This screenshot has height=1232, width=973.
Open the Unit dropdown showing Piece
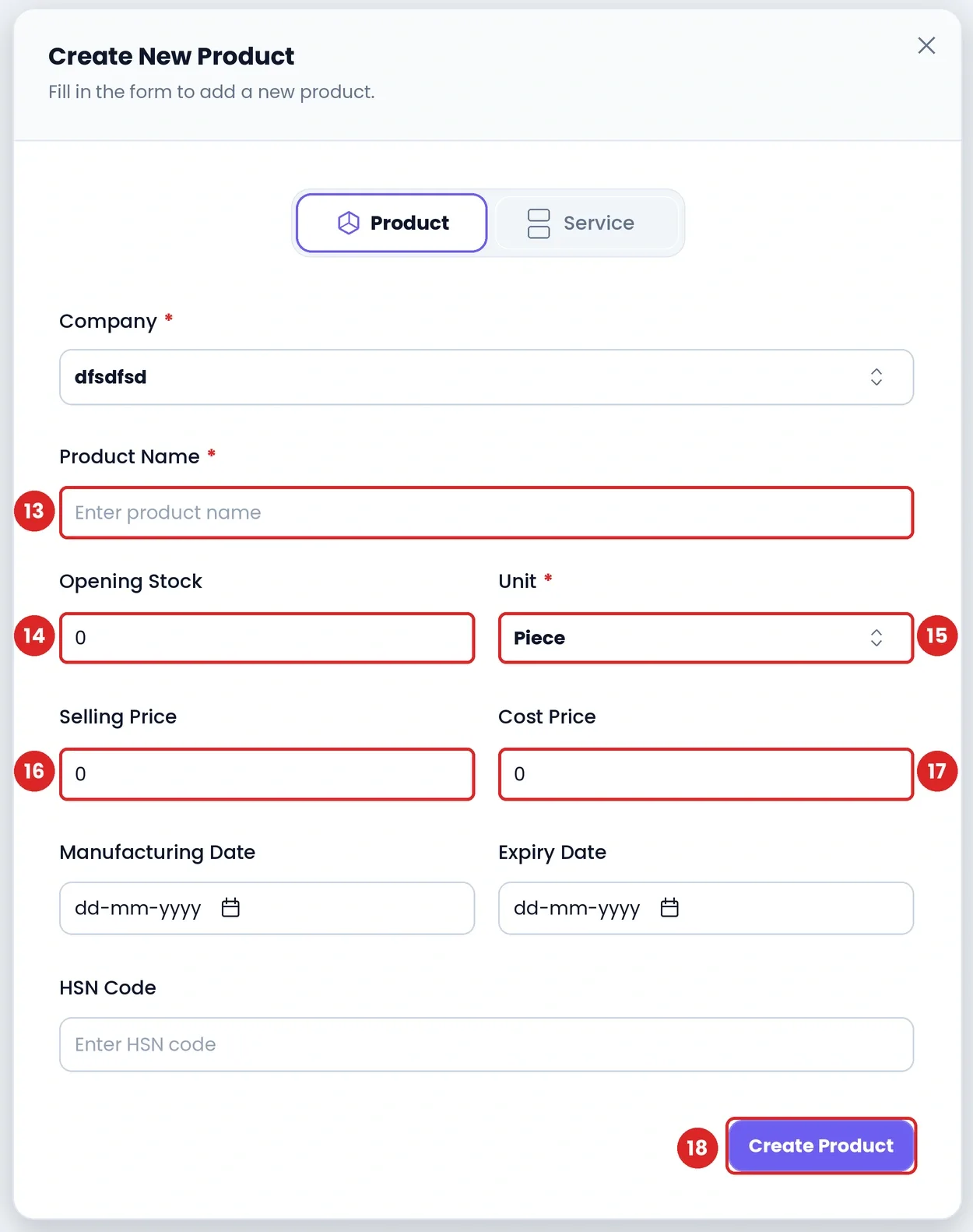[x=706, y=638]
